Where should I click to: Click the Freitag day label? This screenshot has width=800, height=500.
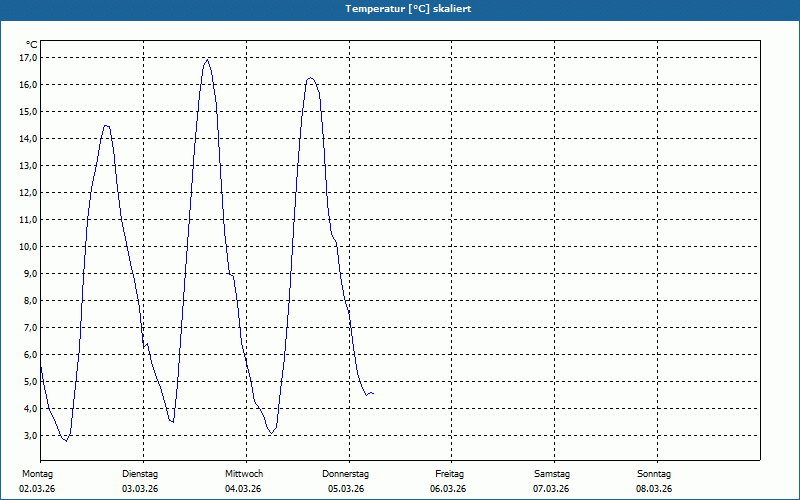click(449, 474)
